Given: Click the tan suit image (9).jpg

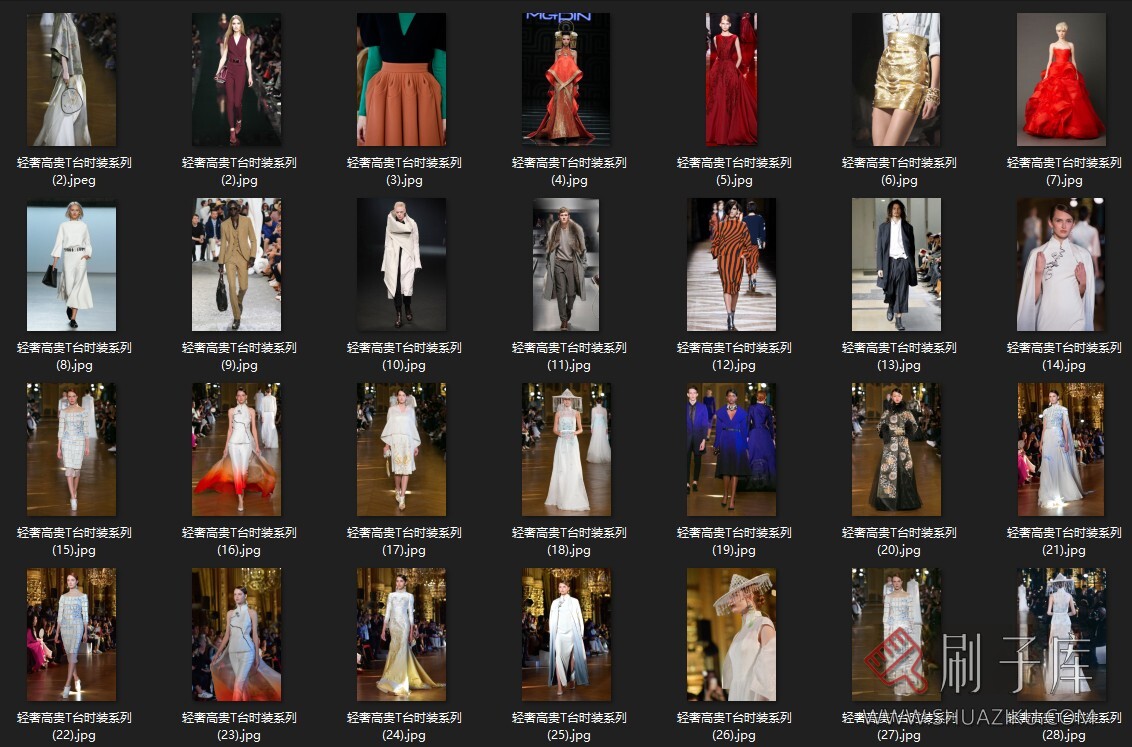Looking at the screenshot, I should coord(236,265).
